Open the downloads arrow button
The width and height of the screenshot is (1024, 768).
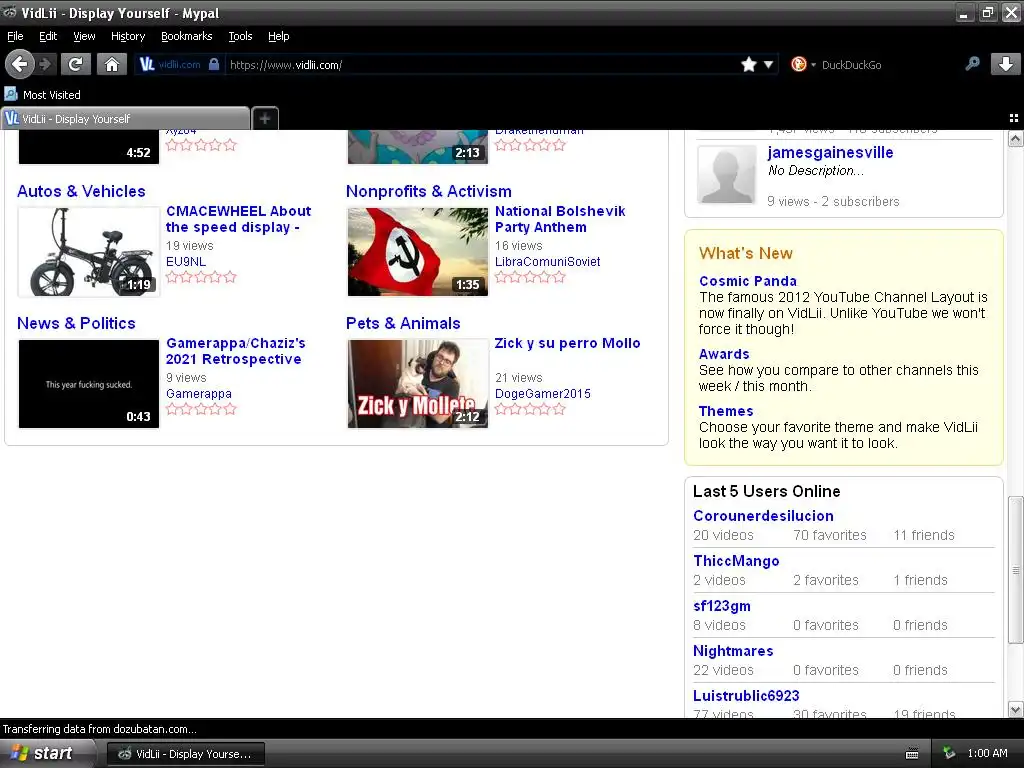(x=1006, y=64)
